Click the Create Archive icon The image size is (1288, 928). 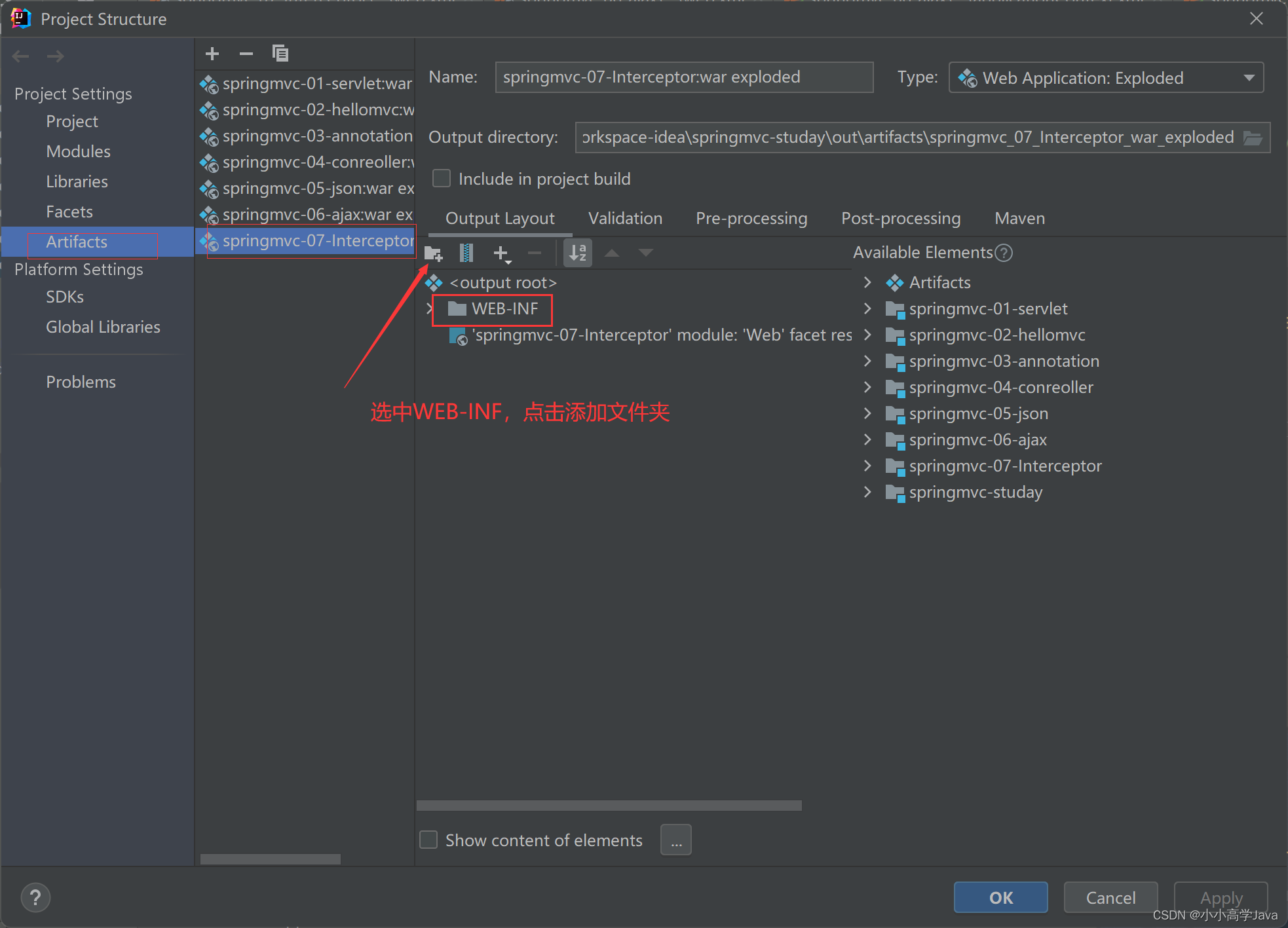point(466,253)
